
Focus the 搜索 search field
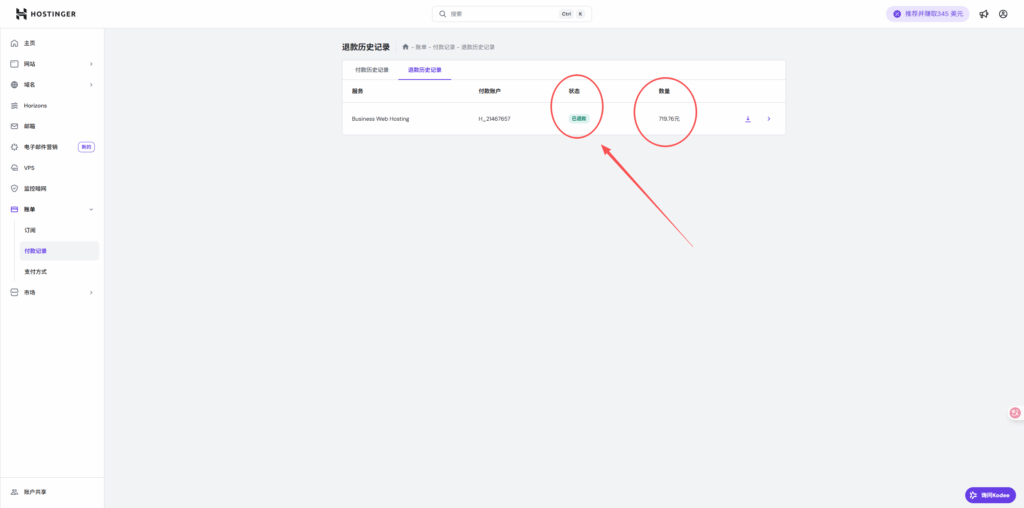(x=512, y=14)
